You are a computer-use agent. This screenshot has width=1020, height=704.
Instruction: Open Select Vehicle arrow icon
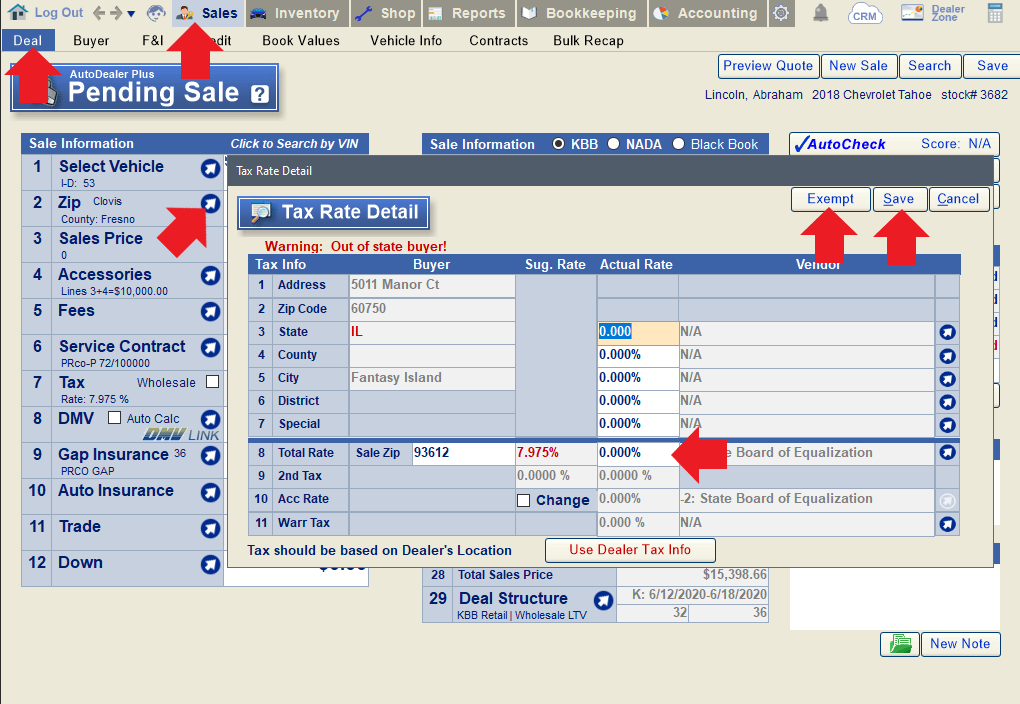tap(210, 169)
